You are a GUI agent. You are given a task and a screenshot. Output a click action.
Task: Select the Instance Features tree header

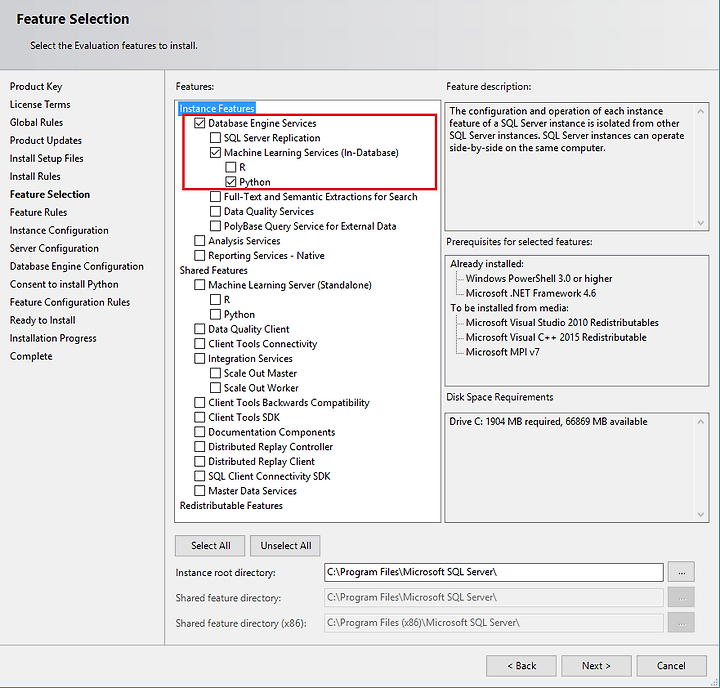tap(217, 108)
